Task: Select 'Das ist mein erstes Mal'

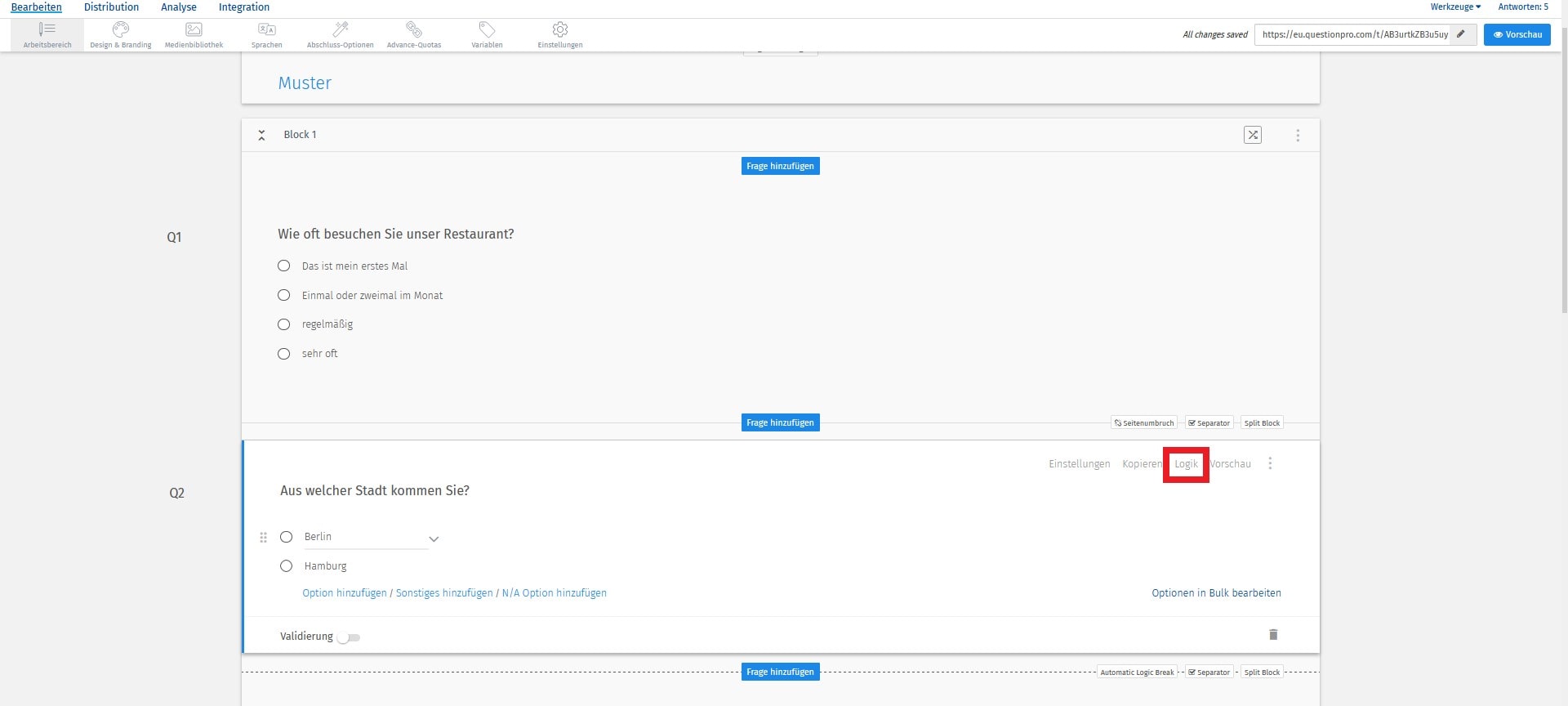Action: click(284, 266)
